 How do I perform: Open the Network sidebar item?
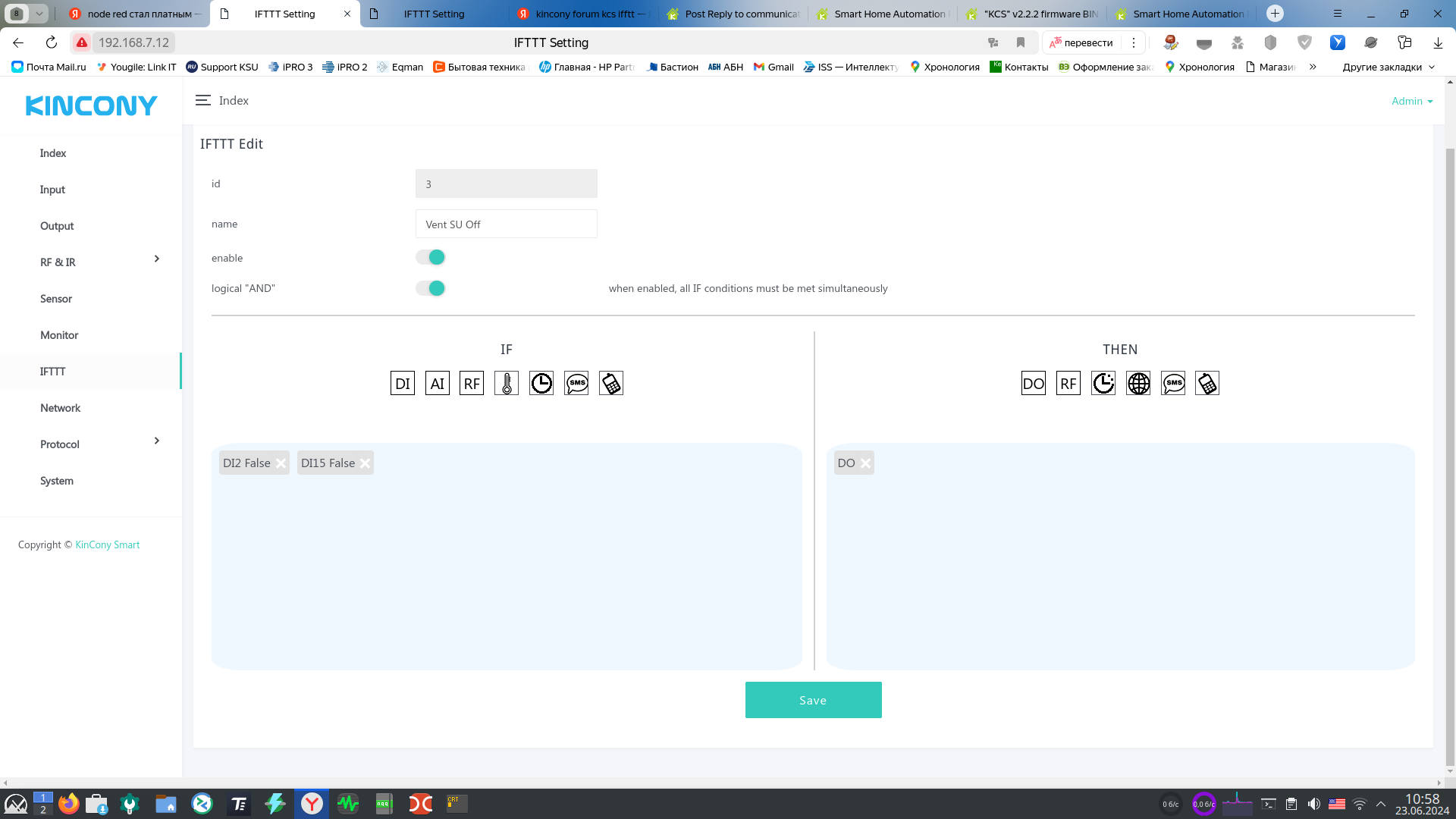[60, 408]
